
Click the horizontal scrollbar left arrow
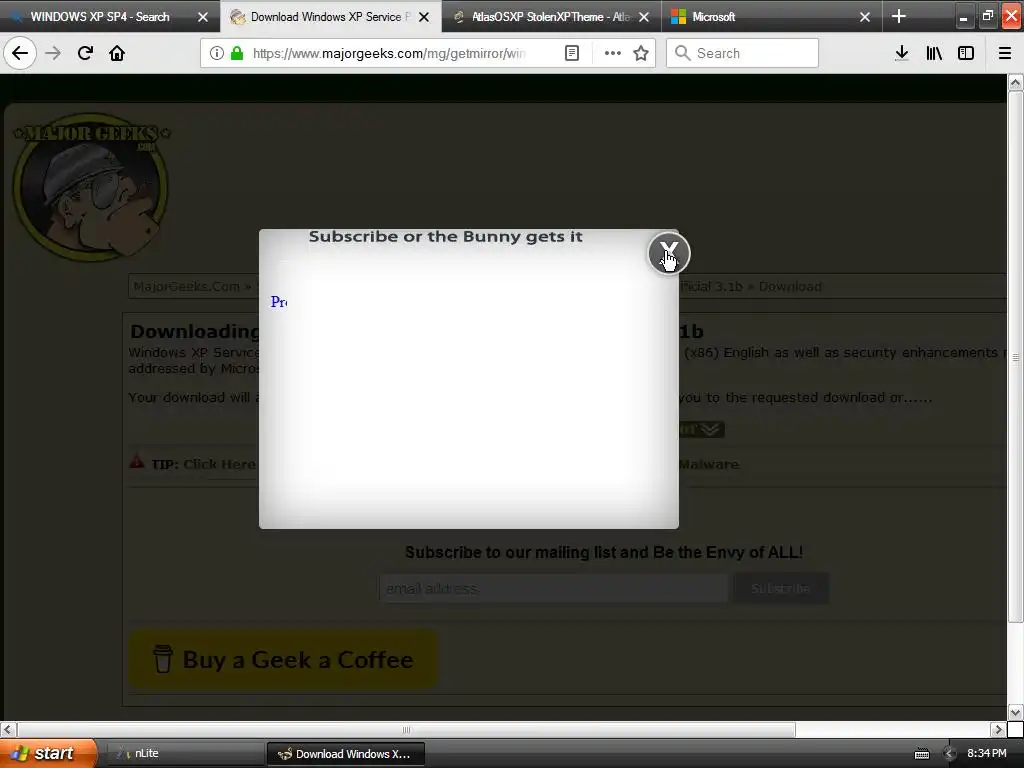point(7,729)
